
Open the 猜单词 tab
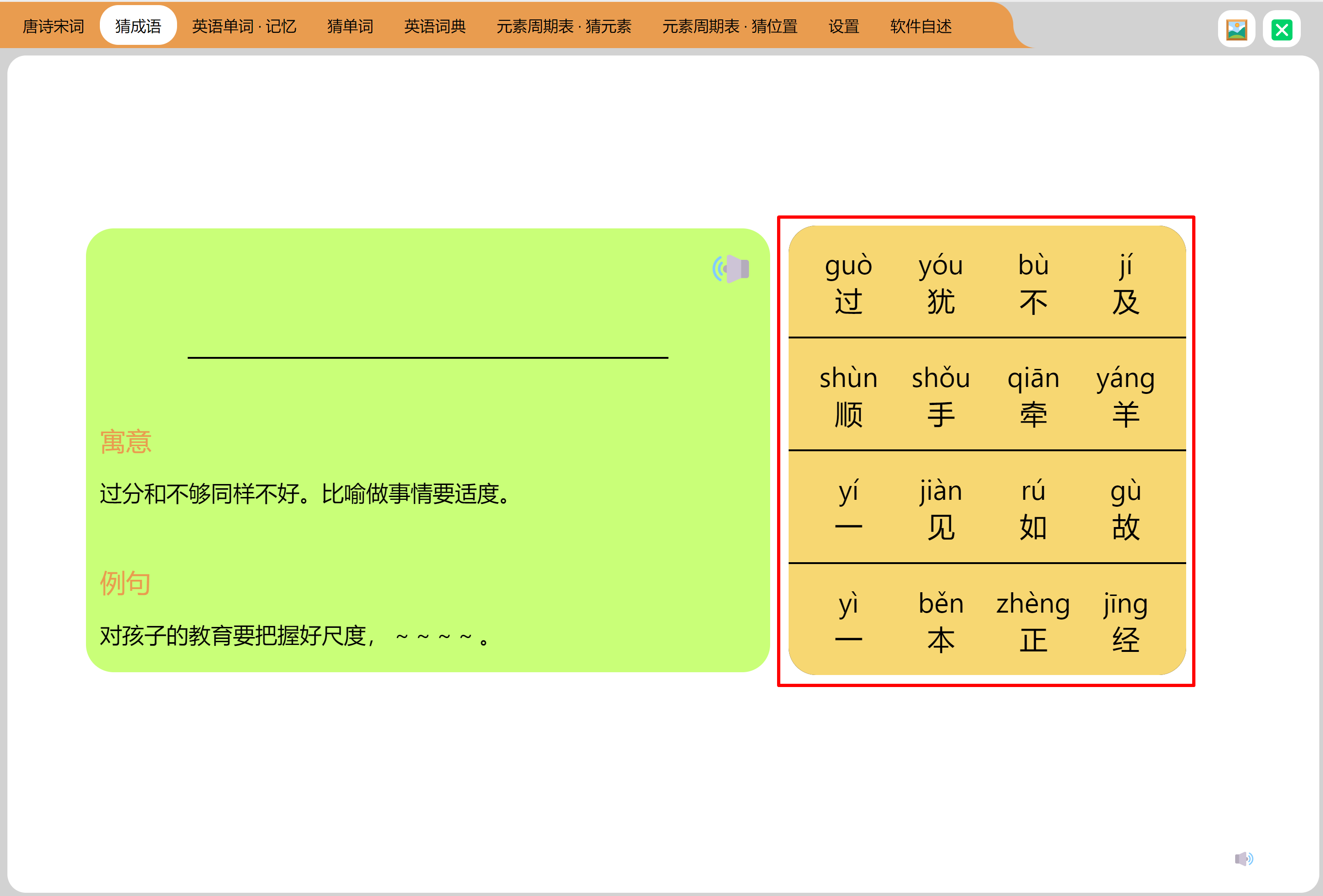[350, 26]
